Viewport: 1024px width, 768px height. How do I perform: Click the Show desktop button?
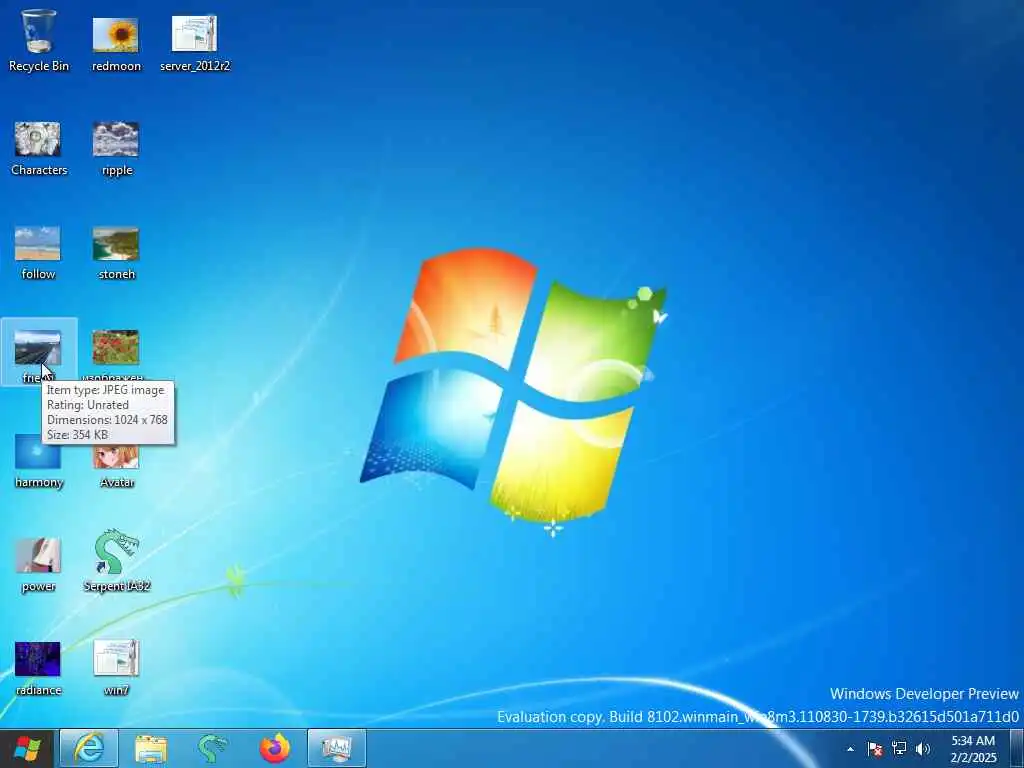click(1017, 749)
